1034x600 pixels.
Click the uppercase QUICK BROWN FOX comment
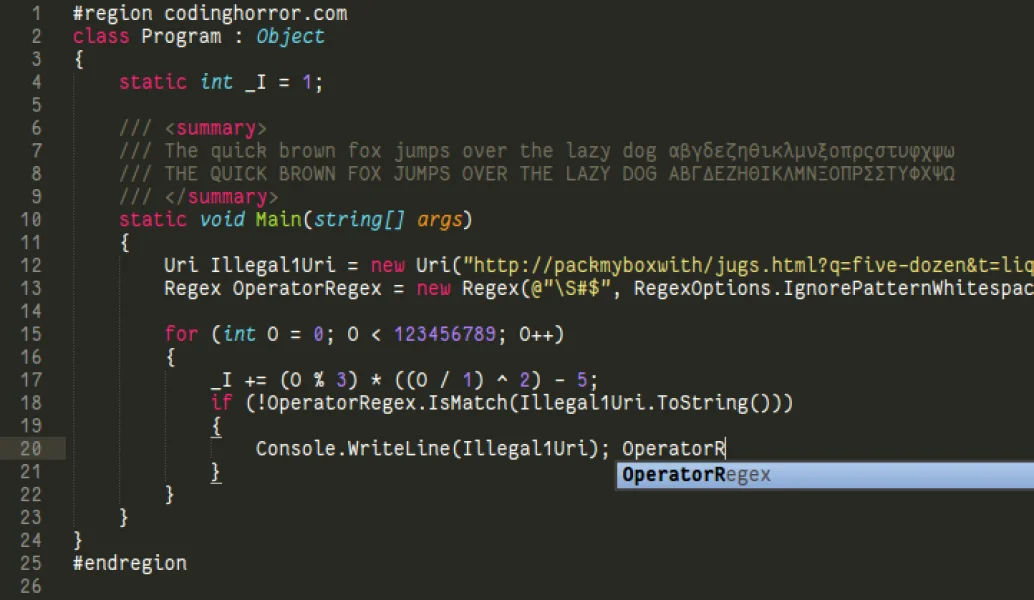click(x=536, y=174)
